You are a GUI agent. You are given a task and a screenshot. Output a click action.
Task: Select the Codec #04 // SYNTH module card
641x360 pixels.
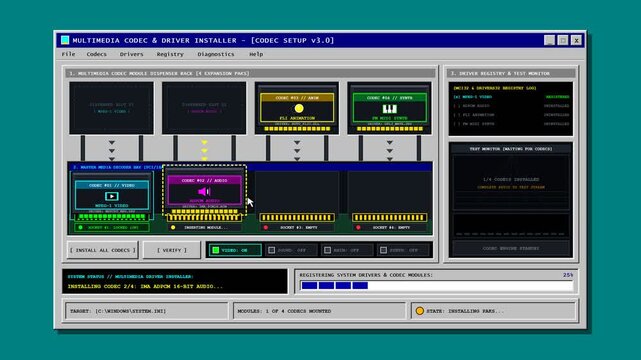coord(390,108)
